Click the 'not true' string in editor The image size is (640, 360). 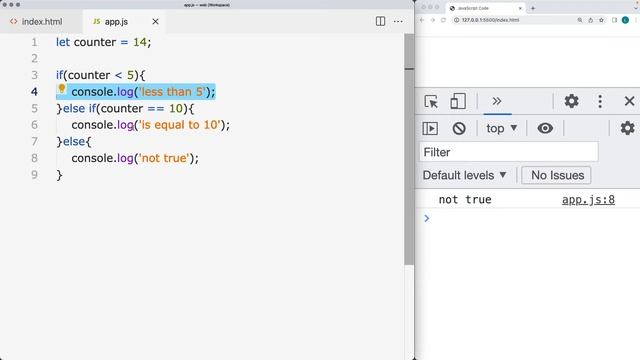pos(164,158)
